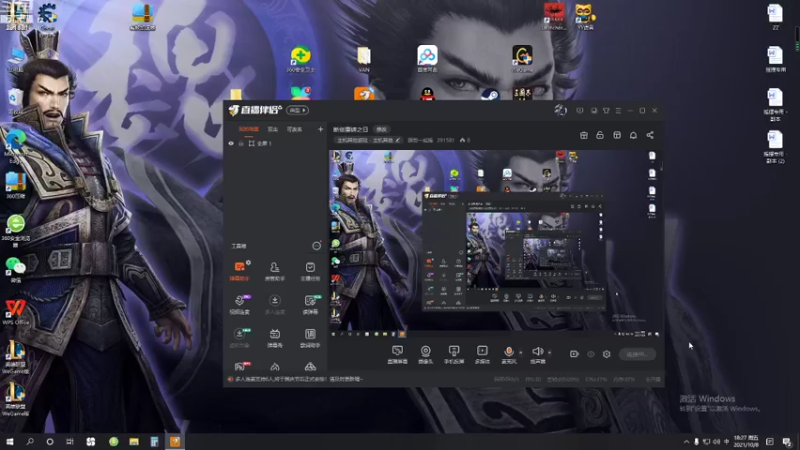
Task: Open the hamburger menu in title bar
Action: coord(618,110)
